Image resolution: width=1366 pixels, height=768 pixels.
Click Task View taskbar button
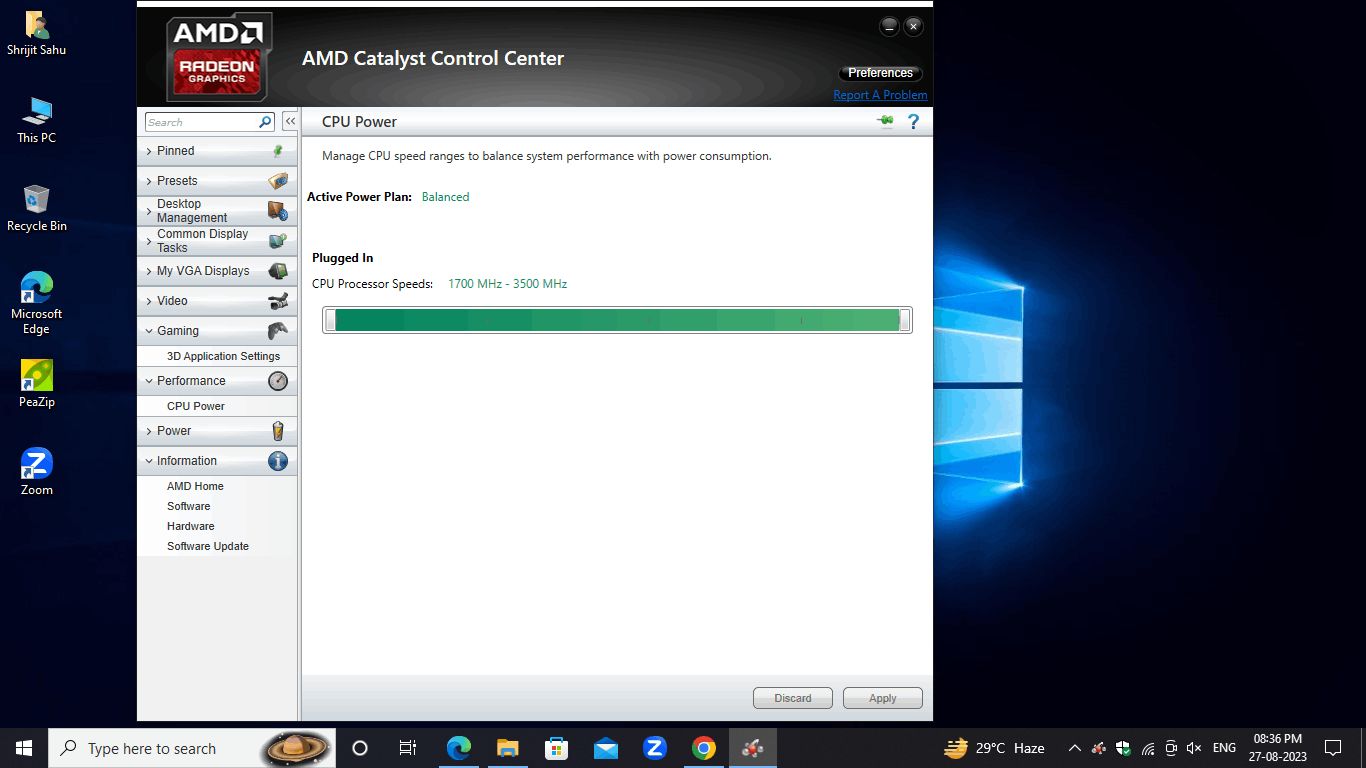(408, 748)
